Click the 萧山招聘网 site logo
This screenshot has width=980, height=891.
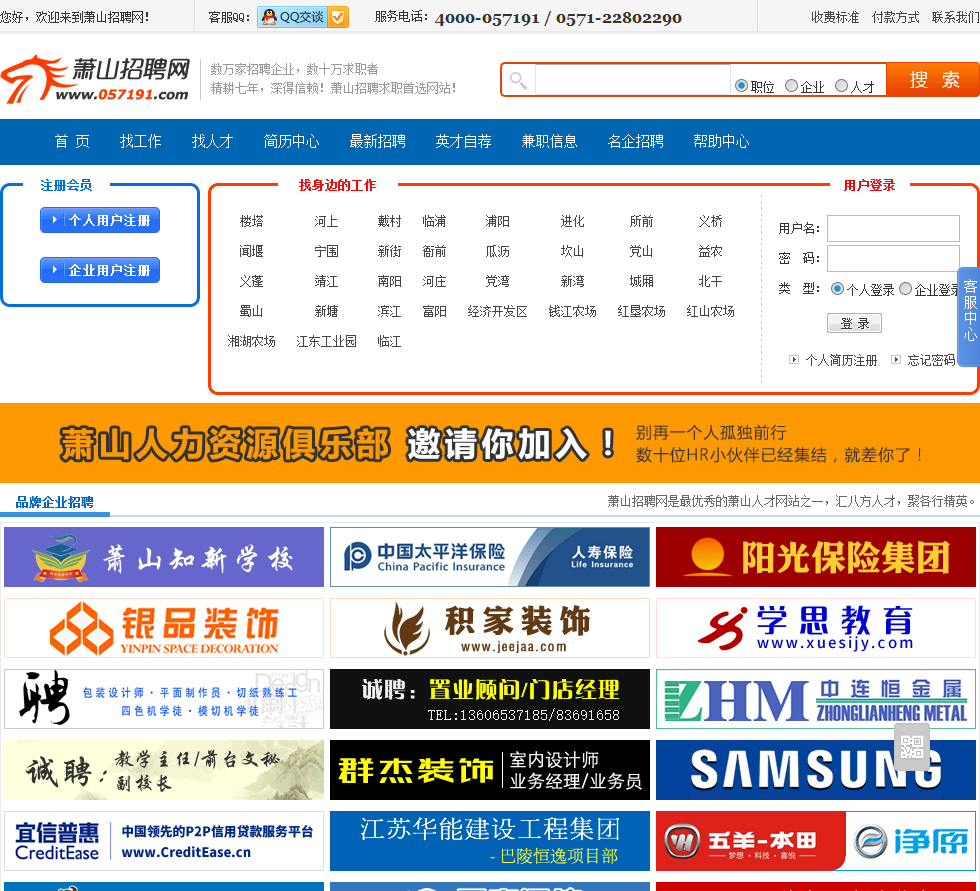(x=96, y=79)
